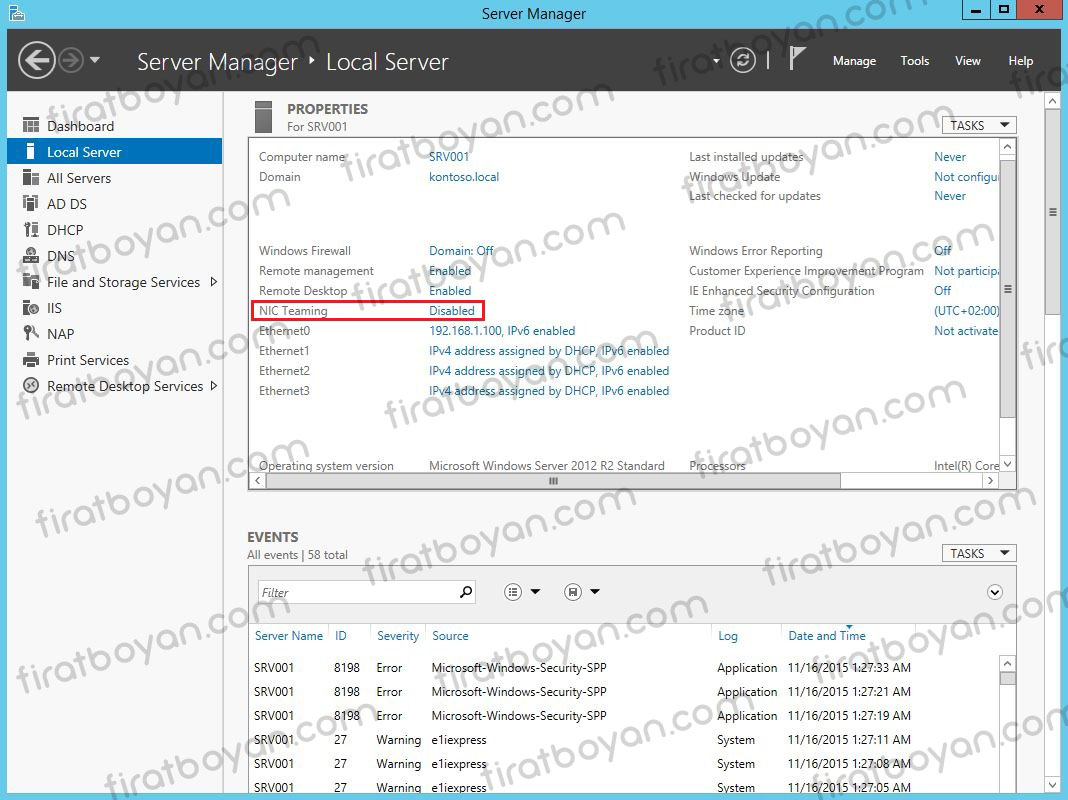
Task: Click the All Servers sidebar icon
Action: [31, 178]
